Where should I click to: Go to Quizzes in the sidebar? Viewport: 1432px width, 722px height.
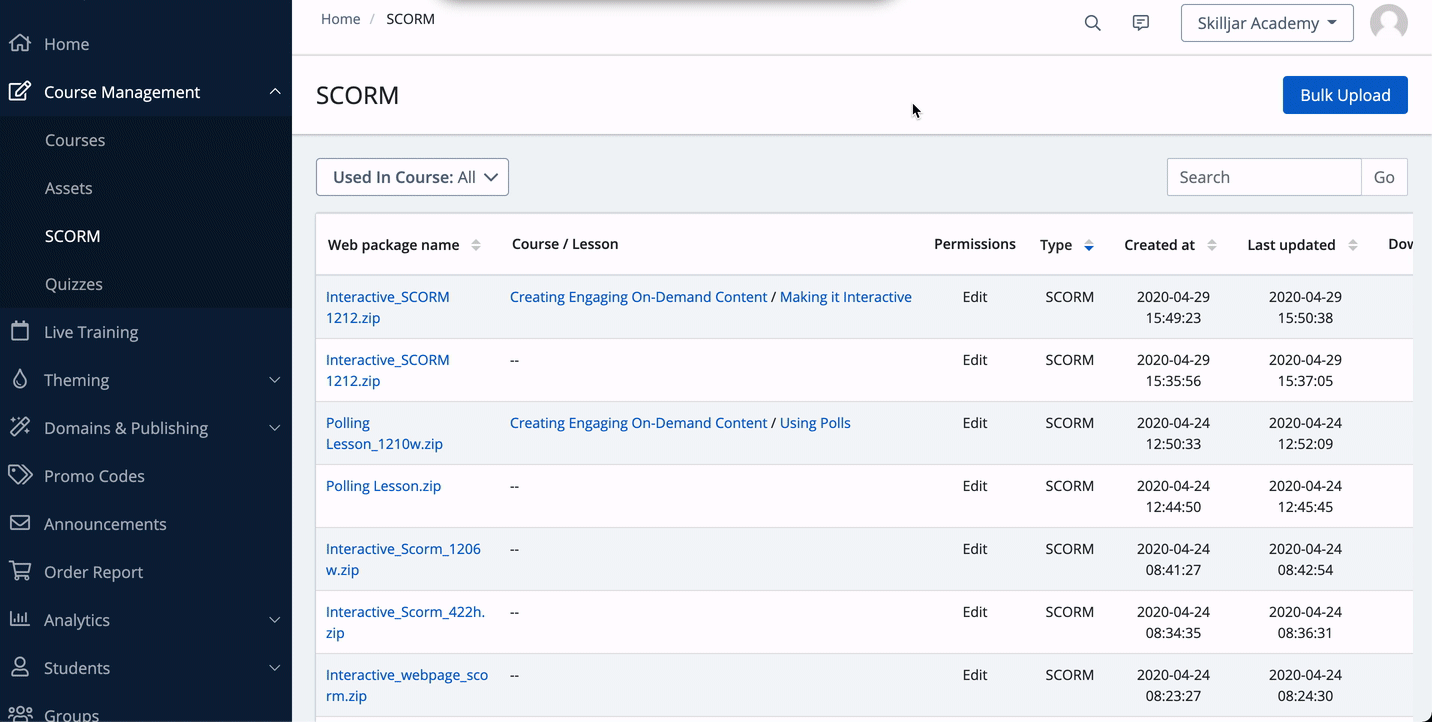click(x=74, y=284)
